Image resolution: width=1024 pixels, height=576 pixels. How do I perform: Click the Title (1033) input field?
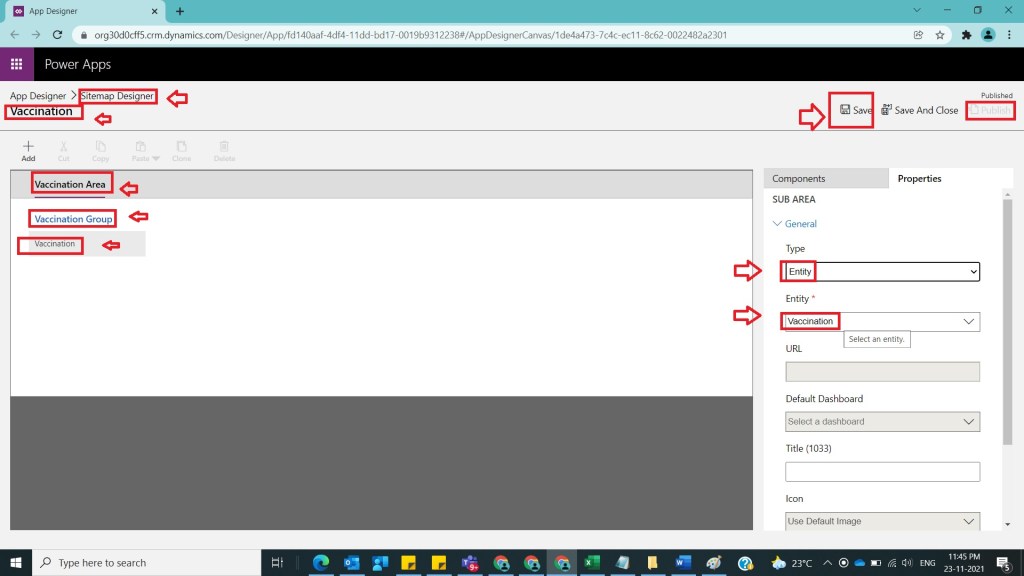882,471
